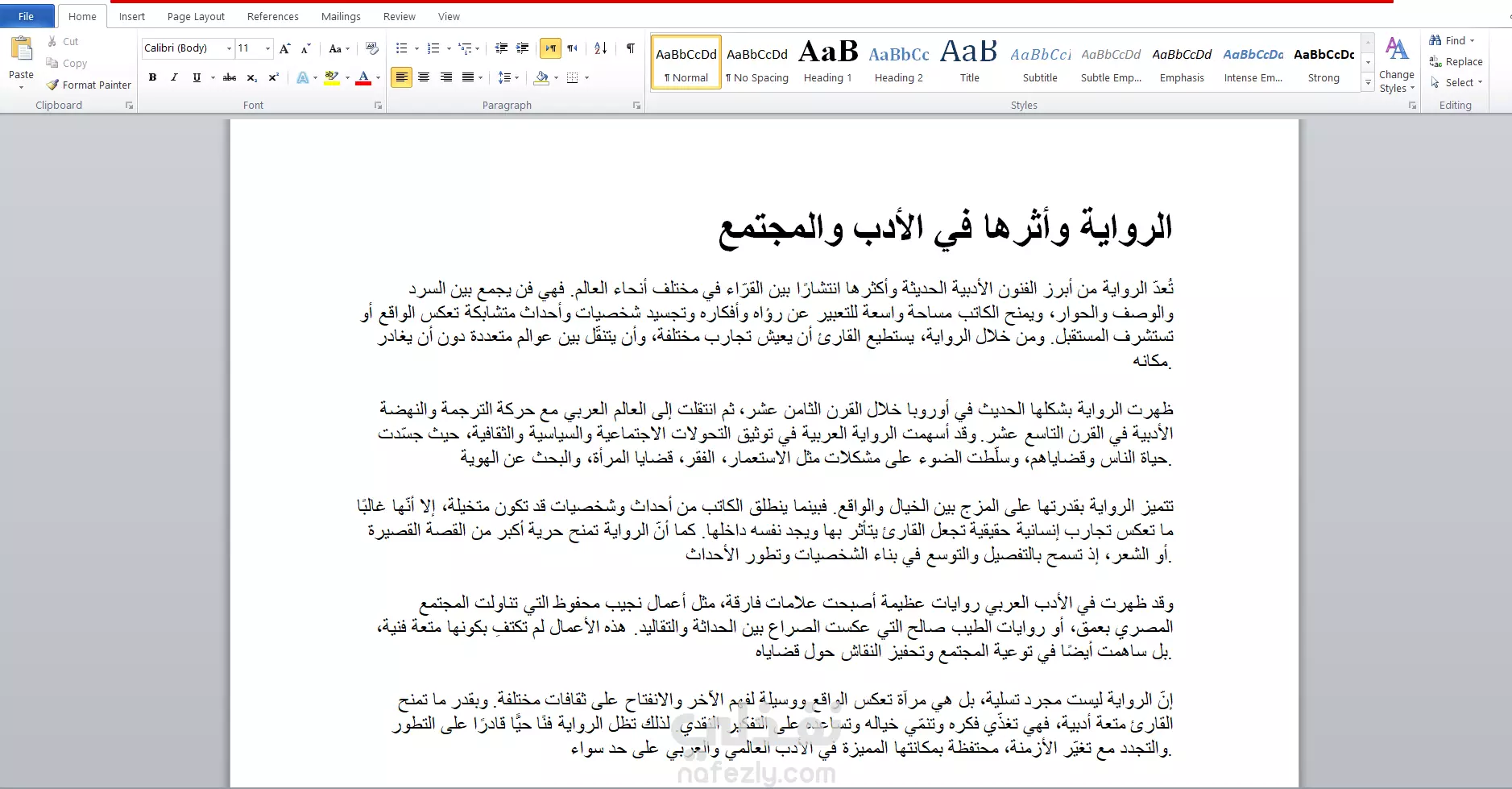1512x789 pixels.
Task: Apply the Subtitle style
Action: tap(1040, 61)
